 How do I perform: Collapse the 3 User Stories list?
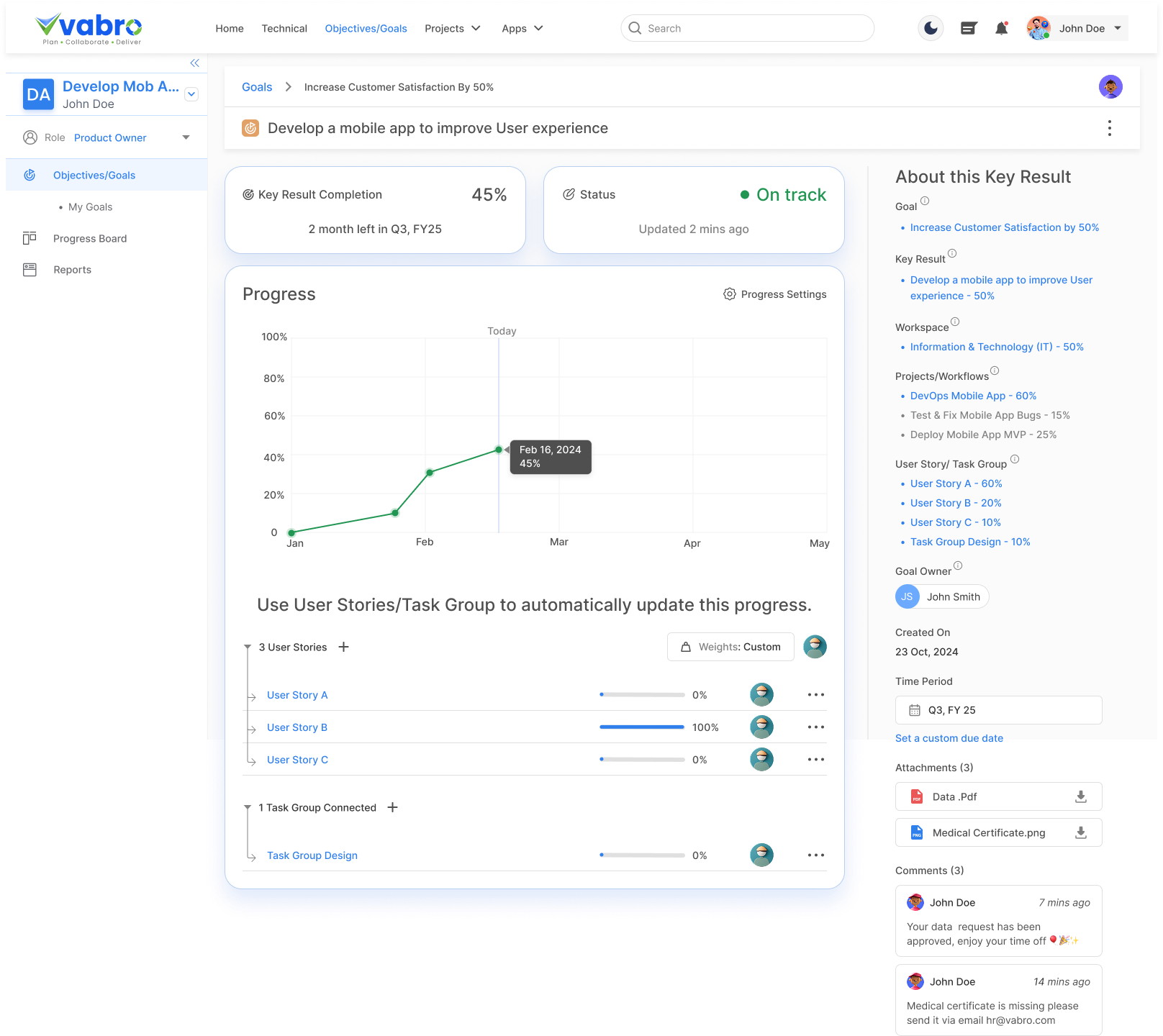tap(248, 647)
